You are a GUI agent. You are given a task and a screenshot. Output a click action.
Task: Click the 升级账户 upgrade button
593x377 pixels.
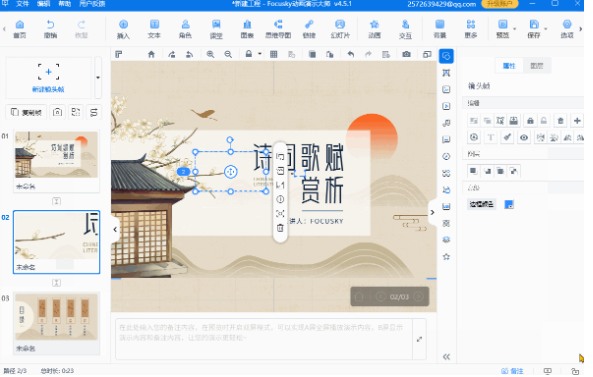[499, 4]
